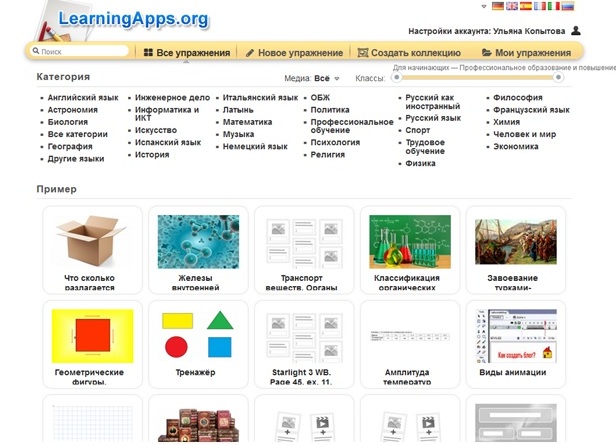Select the Физика category
Screen dimensions: 616x445
pyautogui.click(x=420, y=163)
